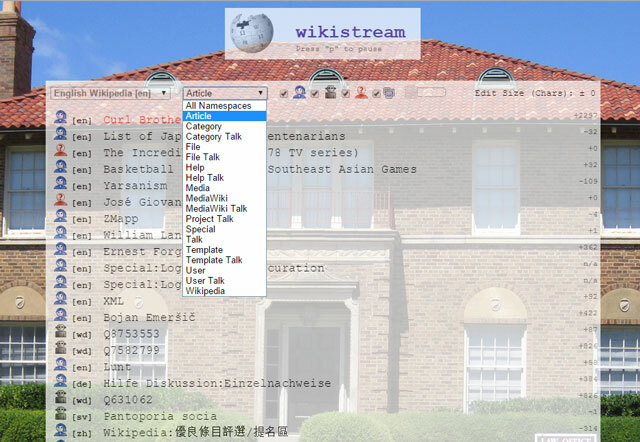
Task: Click user icon beside Curl Brothe row
Action: pyautogui.click(x=60, y=117)
